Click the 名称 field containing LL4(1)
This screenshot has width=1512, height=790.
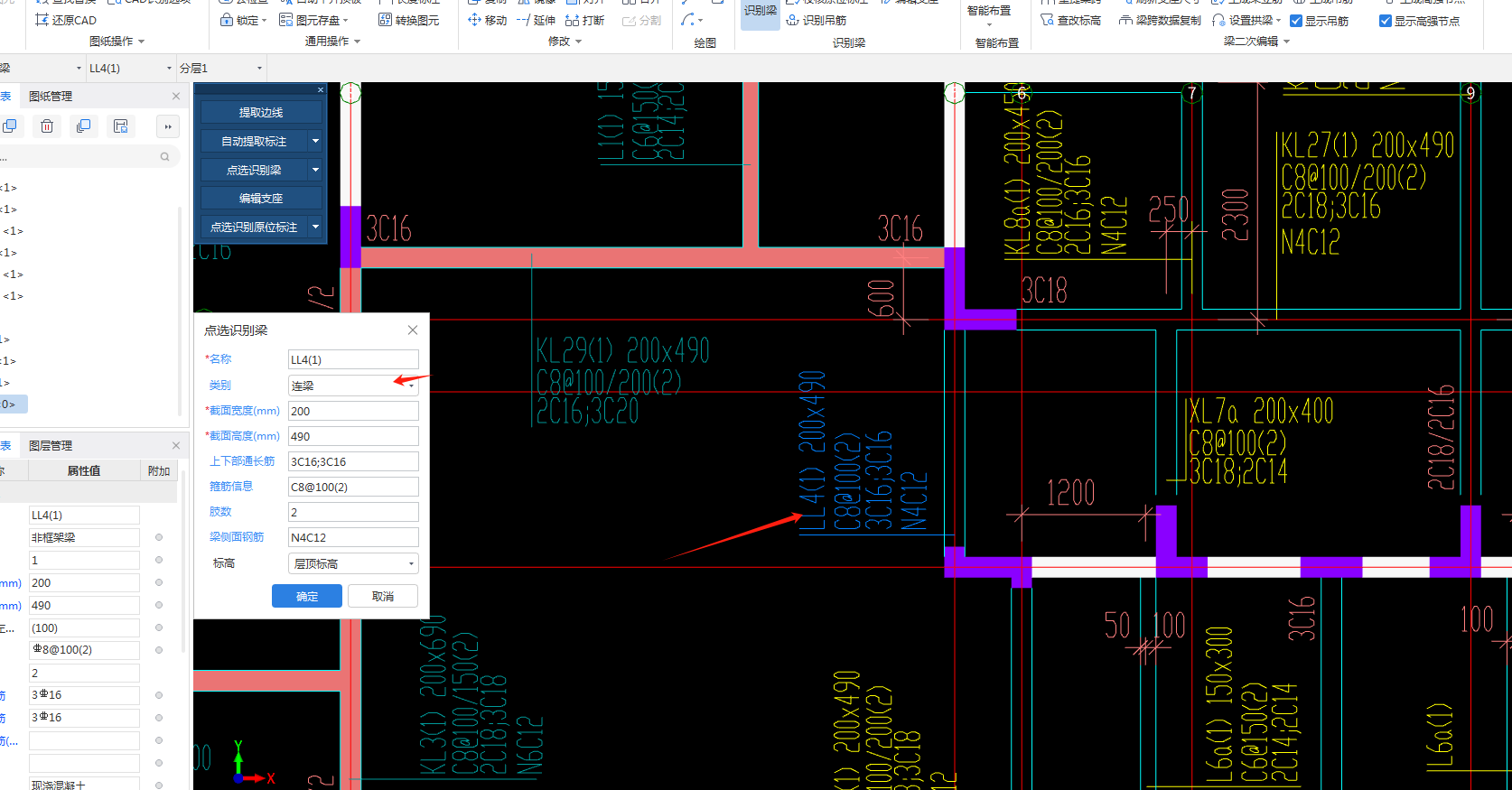pos(353,359)
